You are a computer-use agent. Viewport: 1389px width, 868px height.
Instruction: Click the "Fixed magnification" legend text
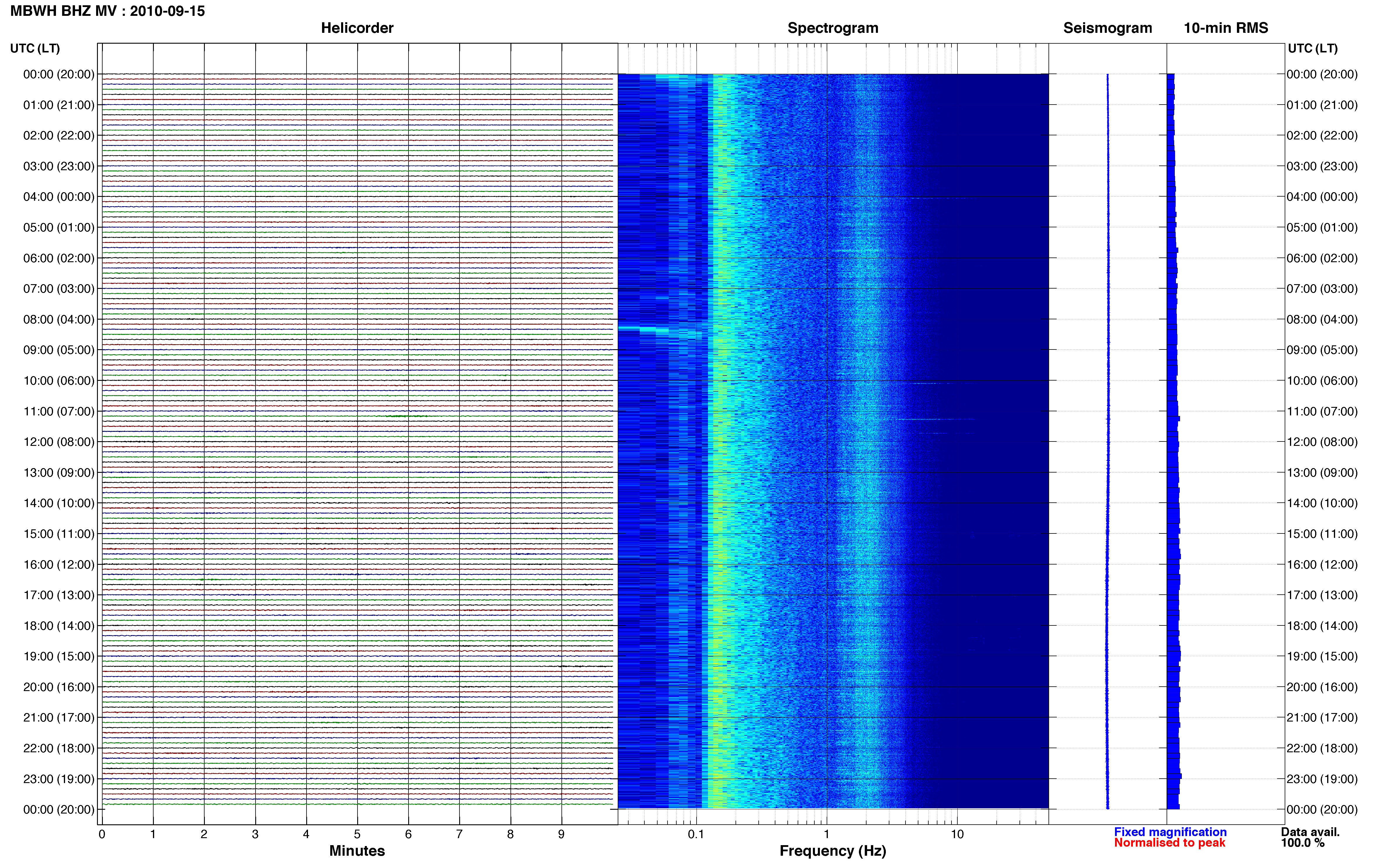pyautogui.click(x=1170, y=832)
